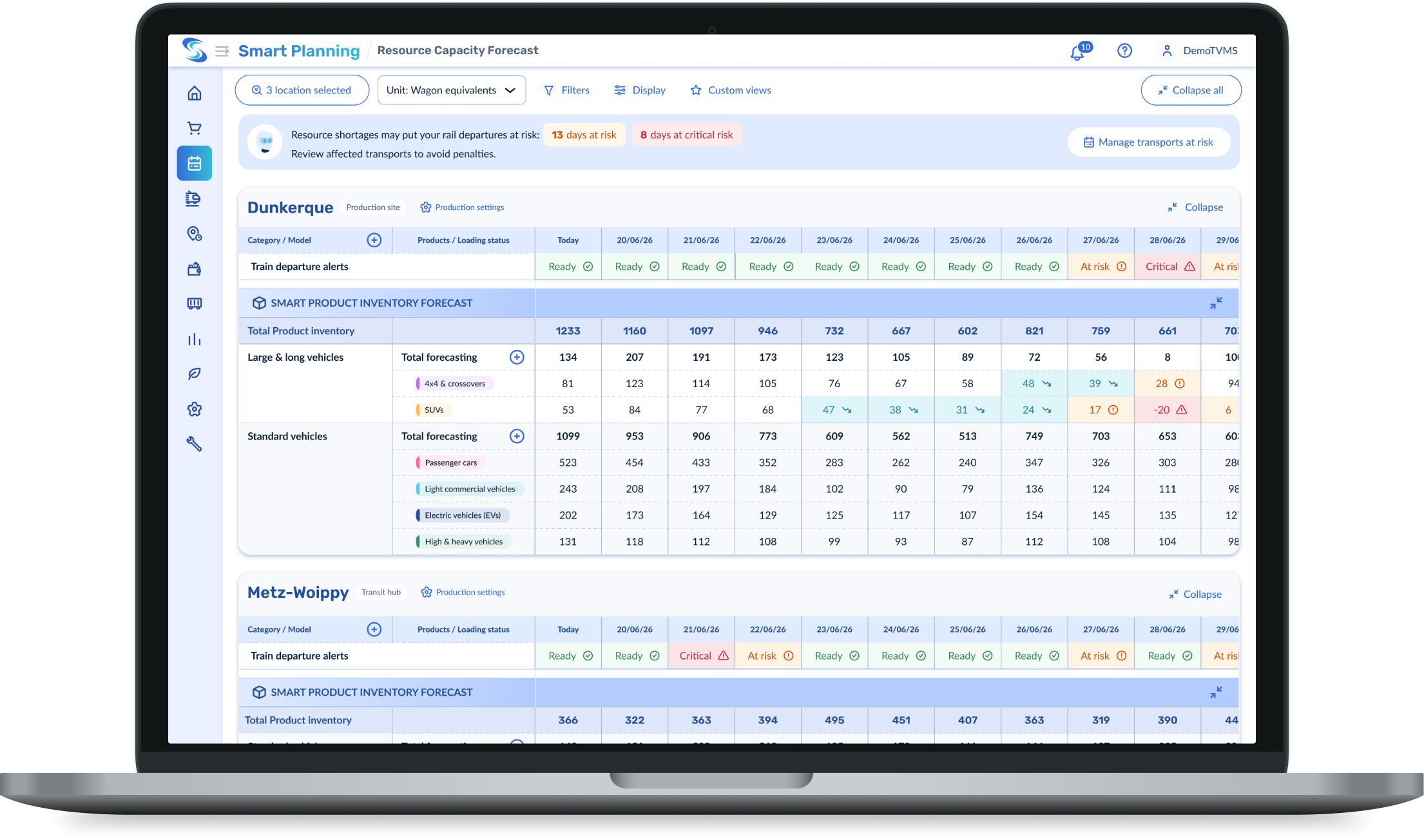Open Custom views

(731, 90)
